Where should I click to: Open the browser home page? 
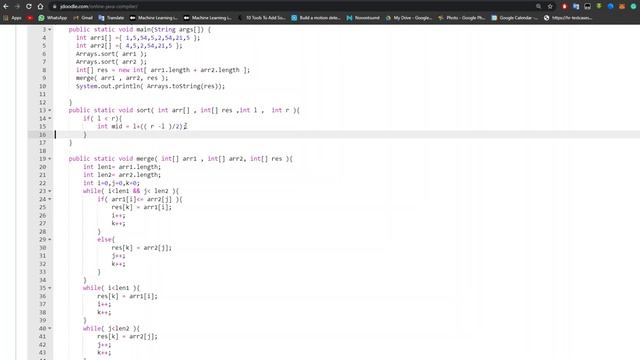coord(40,7)
